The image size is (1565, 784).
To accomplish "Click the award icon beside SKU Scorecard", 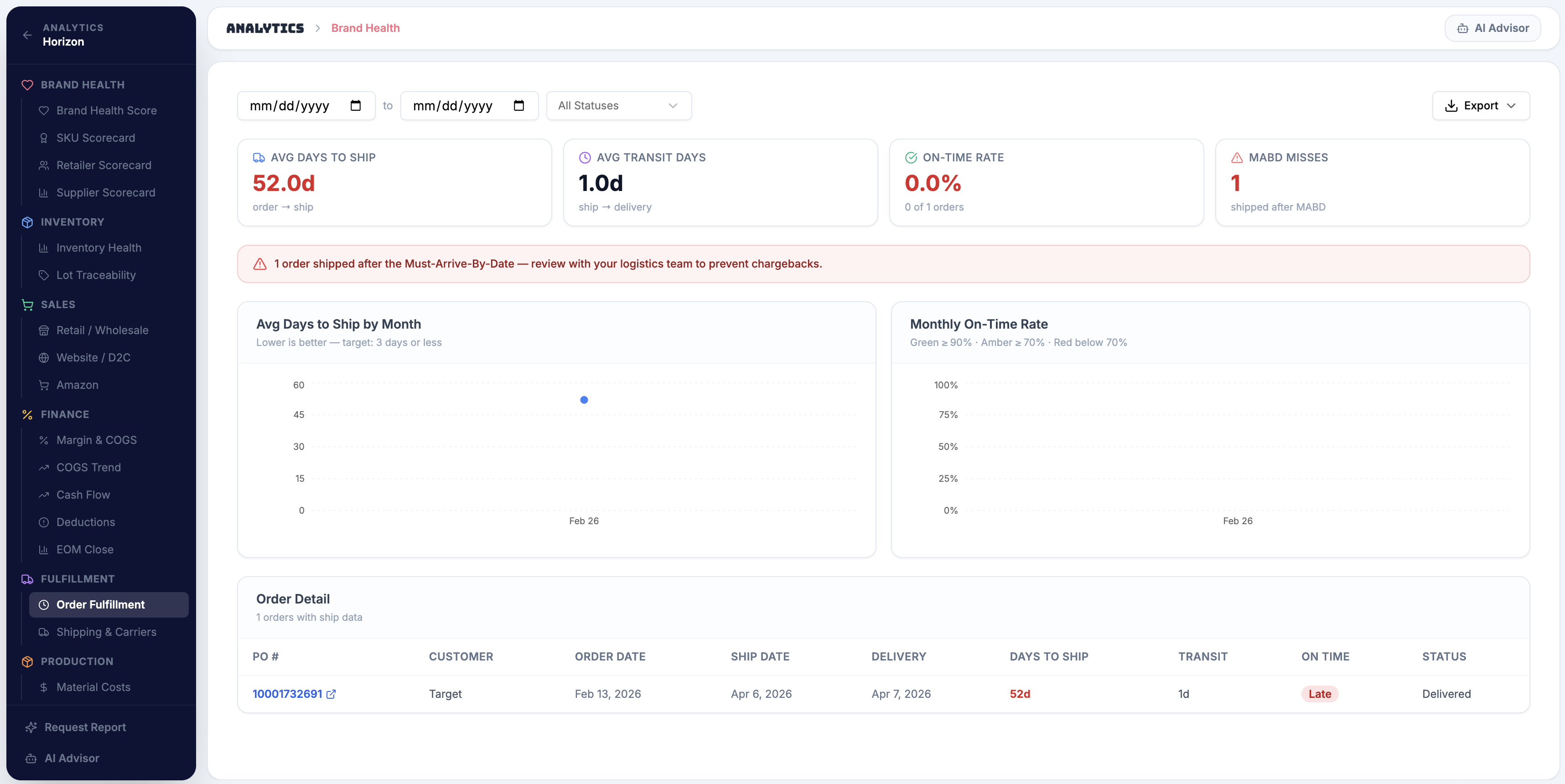I will click(44, 139).
